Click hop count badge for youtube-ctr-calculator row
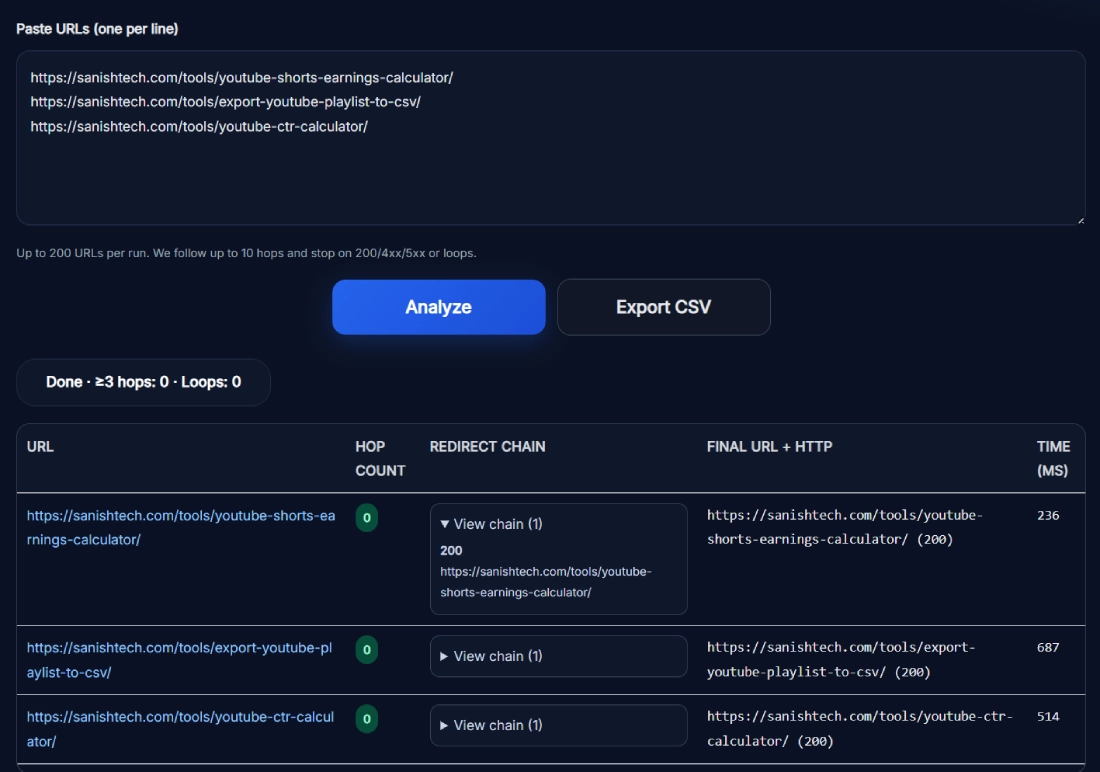Viewport: 1100px width, 772px height. pyautogui.click(x=367, y=719)
